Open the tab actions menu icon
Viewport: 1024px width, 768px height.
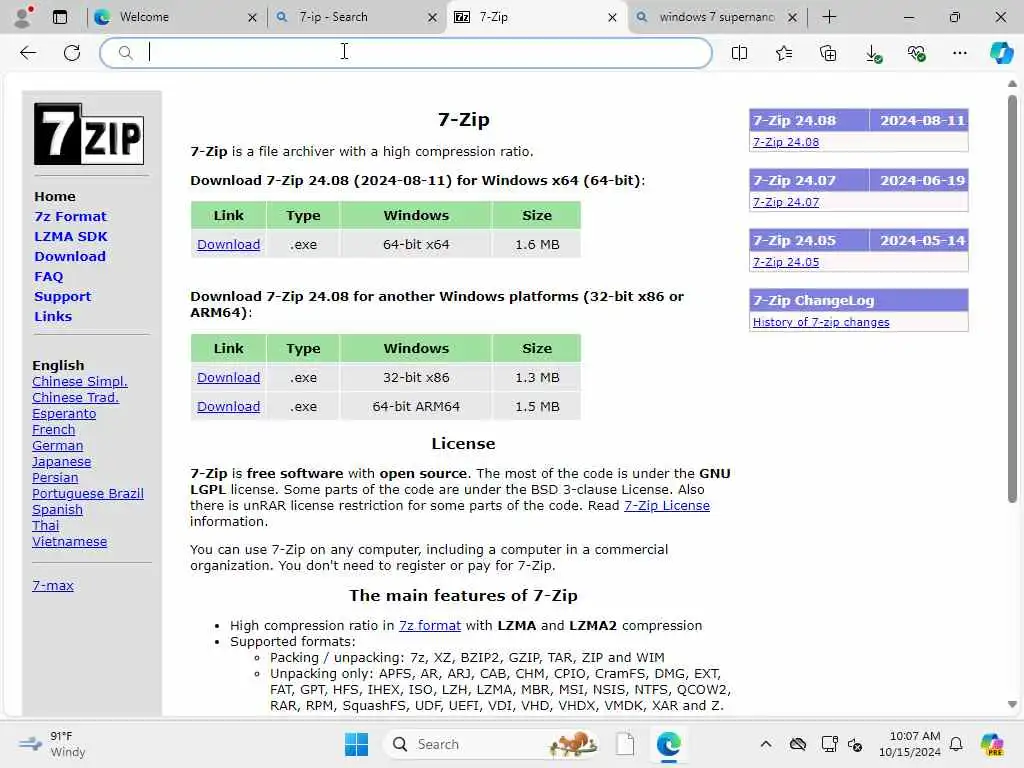click(60, 17)
